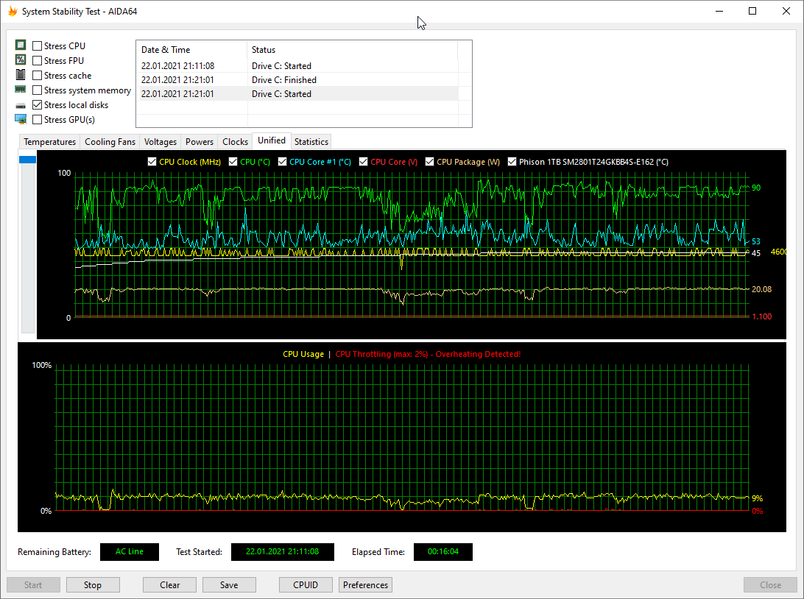Click the memory module icon beside Stress system memory

coord(20,91)
